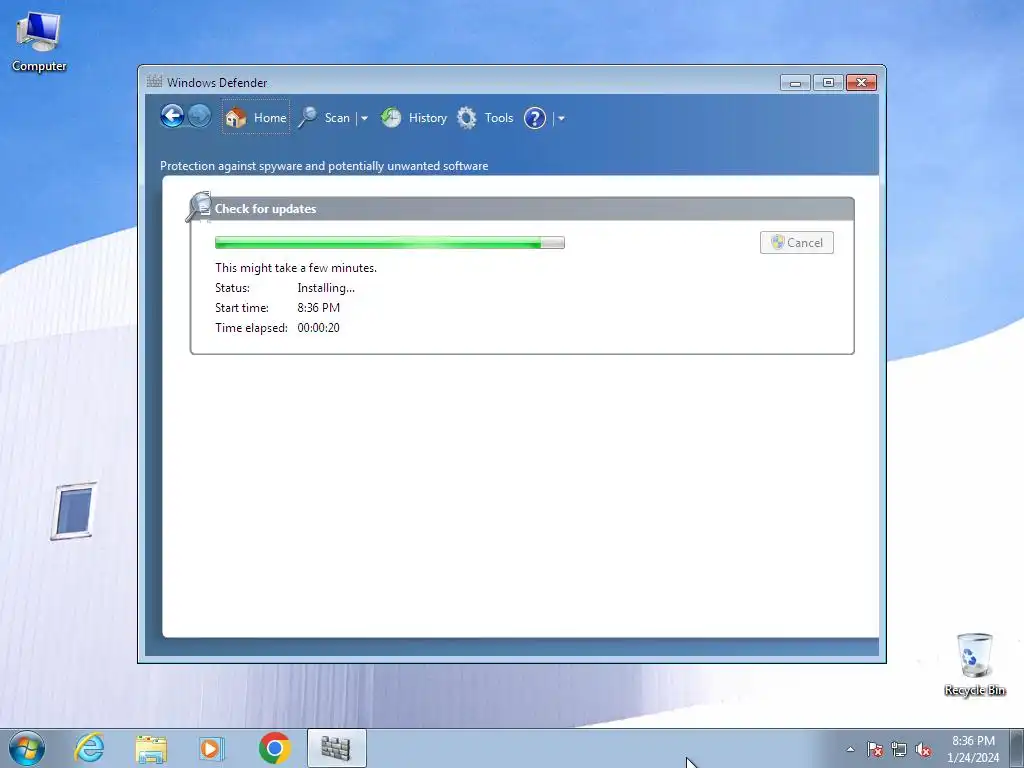Click the Tools toolbar label
Screen dimensions: 1024x768
[499, 118]
